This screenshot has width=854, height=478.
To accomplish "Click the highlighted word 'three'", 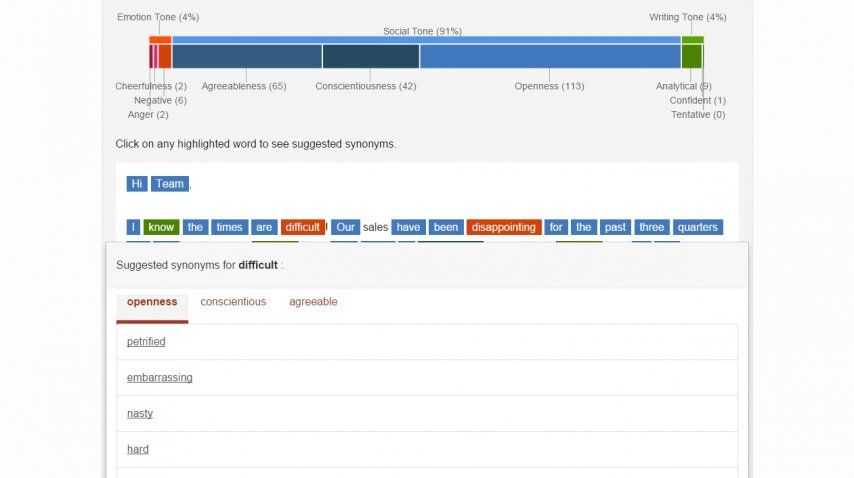I will click(651, 227).
